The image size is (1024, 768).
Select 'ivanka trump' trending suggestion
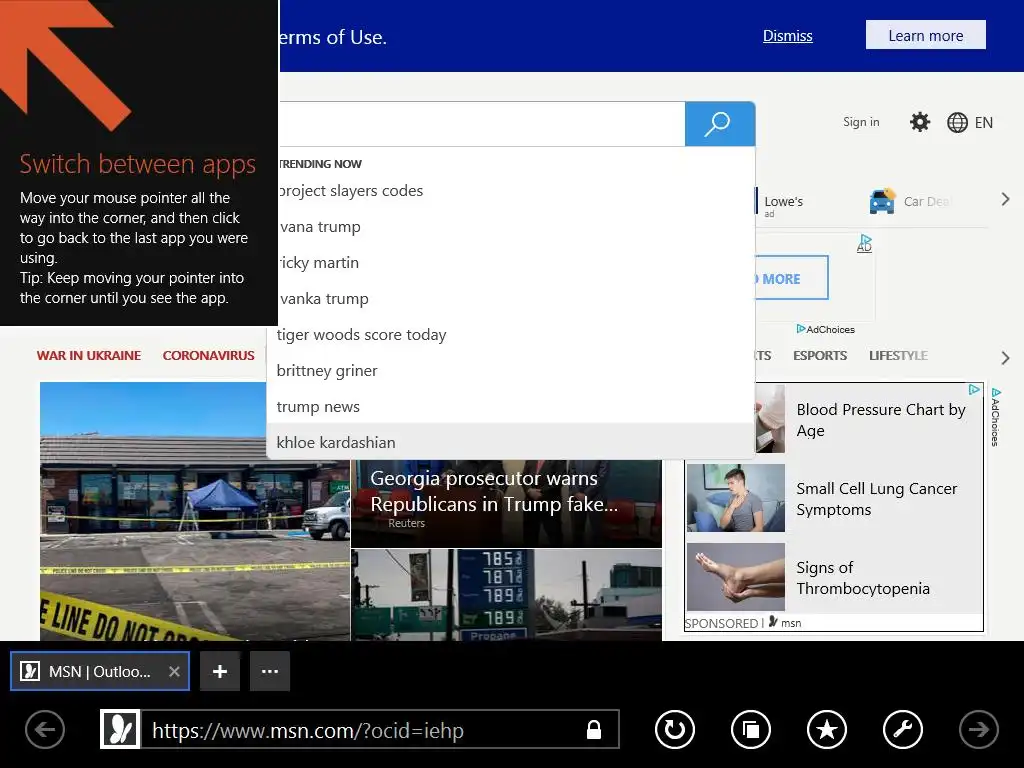(511, 298)
